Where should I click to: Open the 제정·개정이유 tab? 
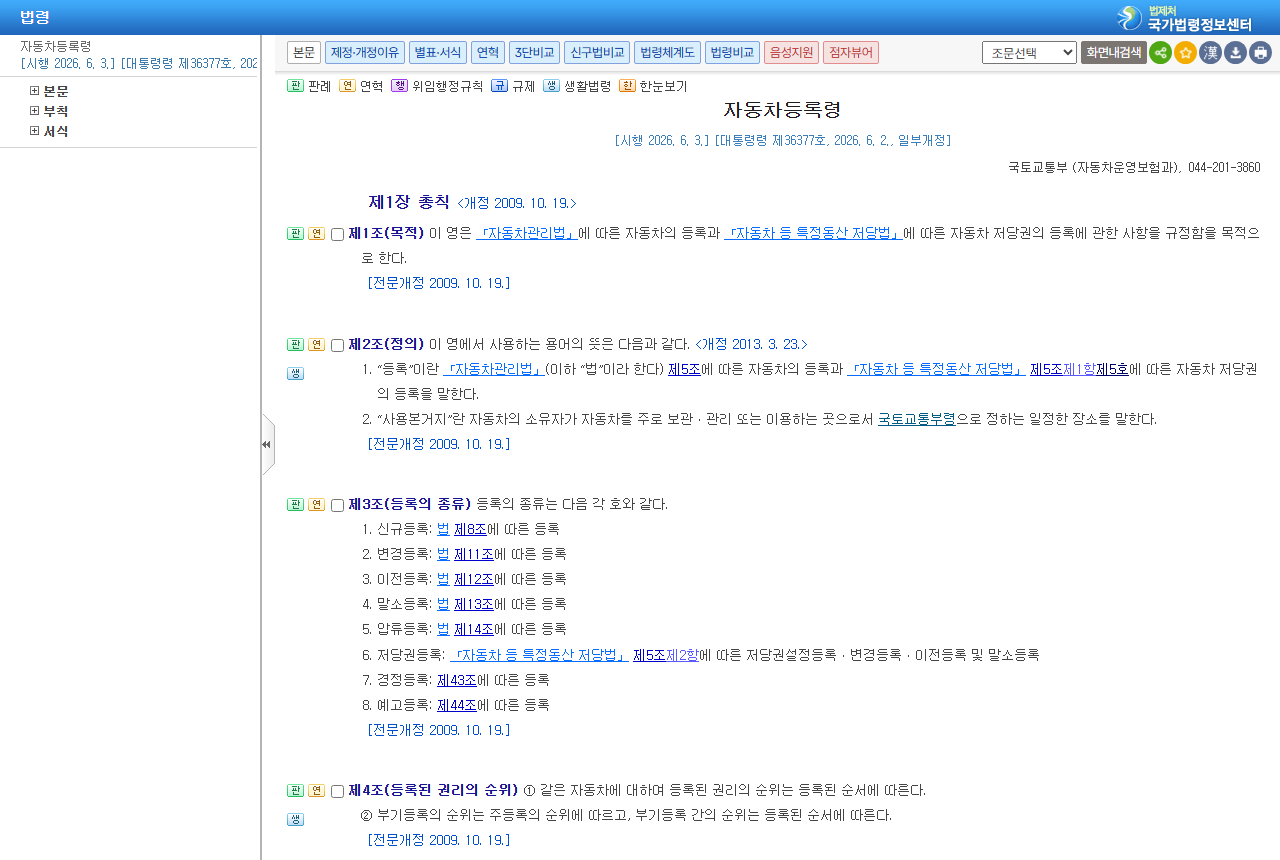[365, 53]
